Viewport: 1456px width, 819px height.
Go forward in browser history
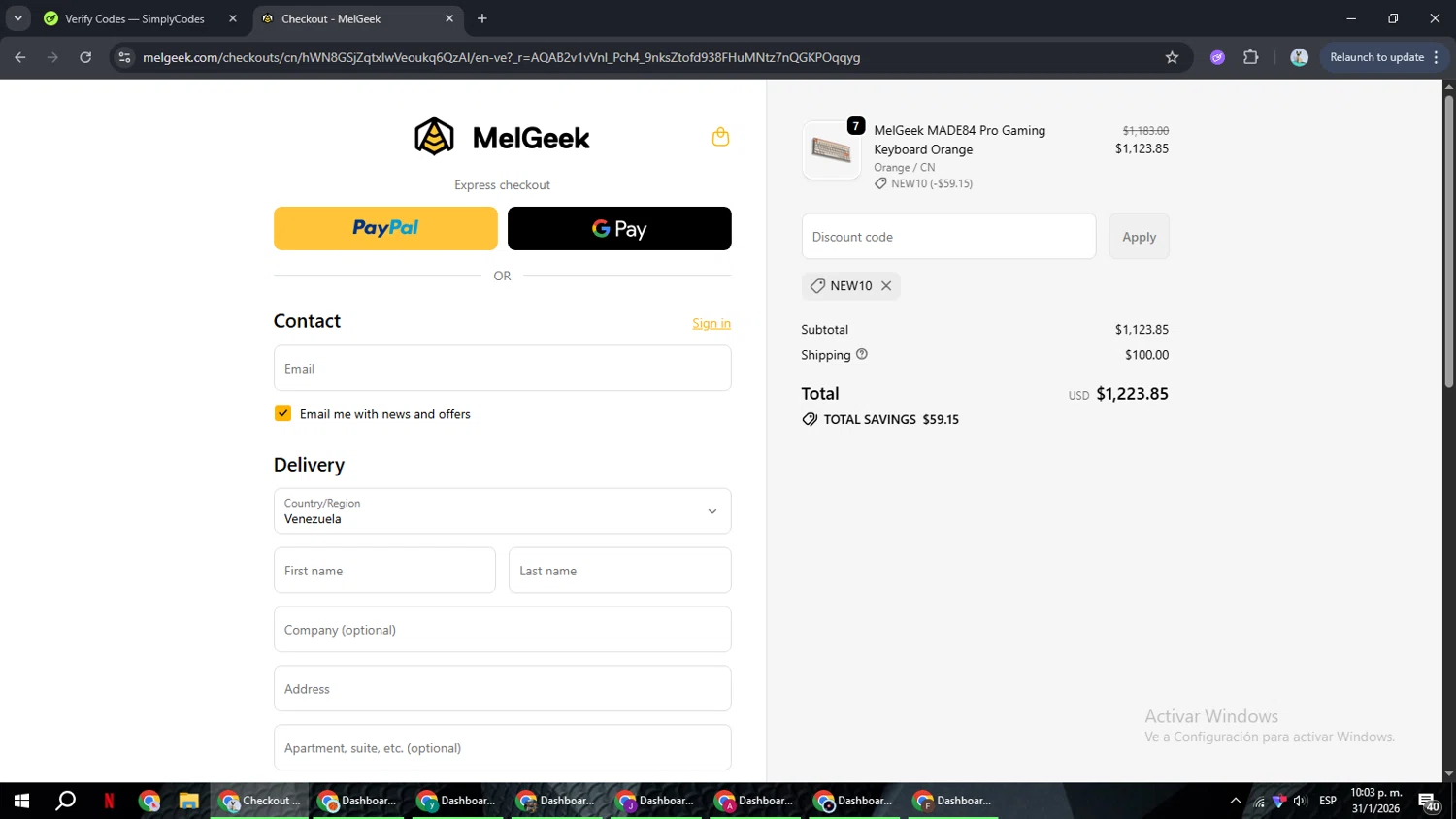[52, 57]
